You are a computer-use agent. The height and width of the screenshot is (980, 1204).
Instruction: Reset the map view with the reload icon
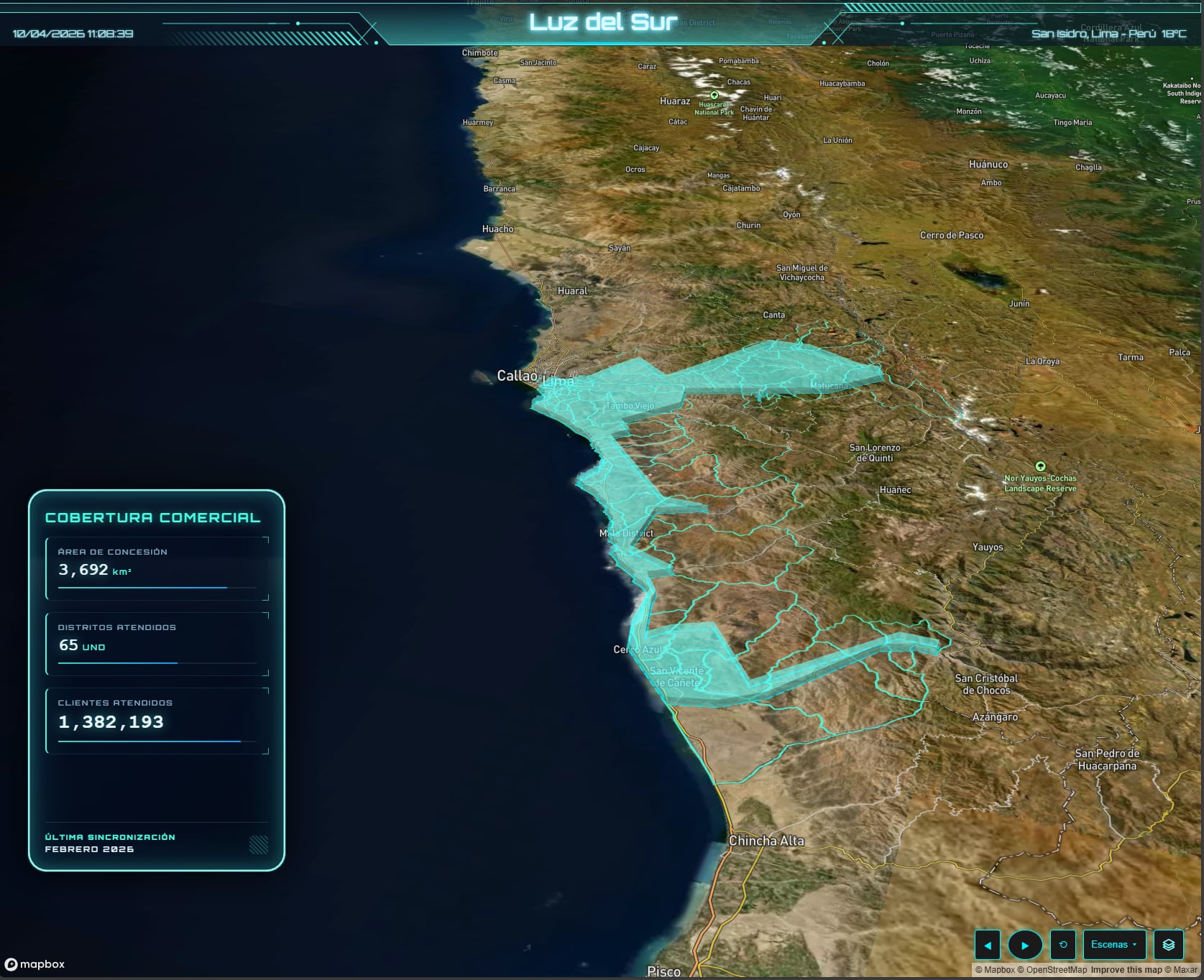click(x=1063, y=945)
